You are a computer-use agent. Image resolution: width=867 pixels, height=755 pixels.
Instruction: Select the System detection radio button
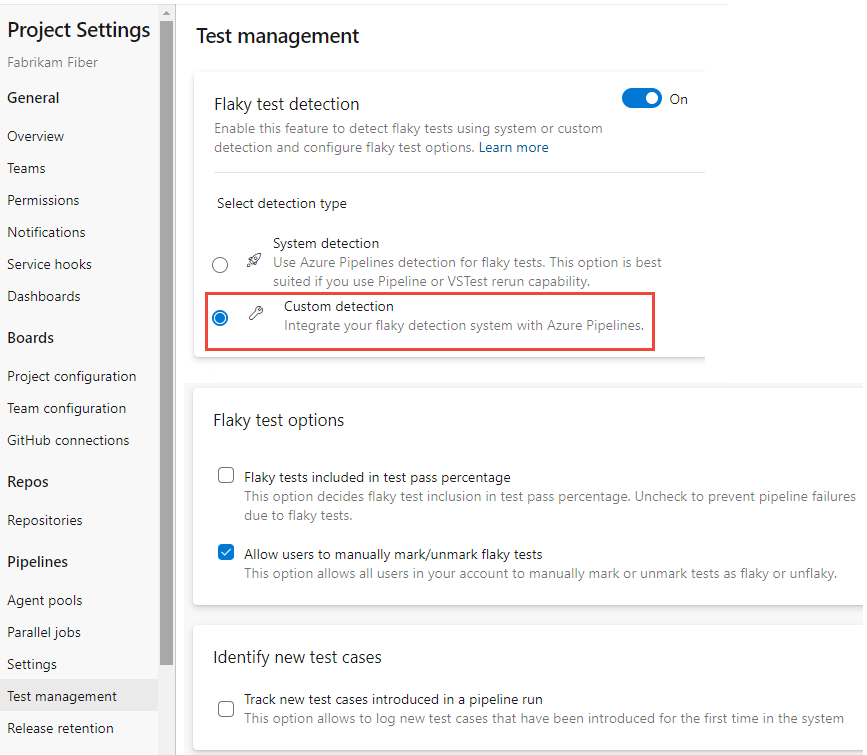click(x=220, y=264)
